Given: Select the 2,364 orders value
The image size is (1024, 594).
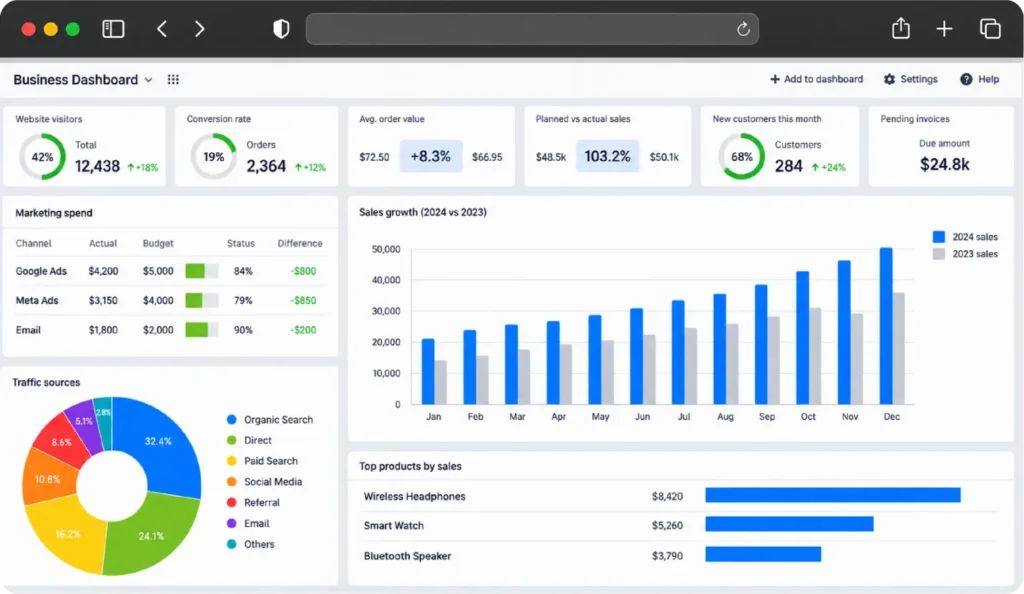Looking at the screenshot, I should tap(266, 166).
